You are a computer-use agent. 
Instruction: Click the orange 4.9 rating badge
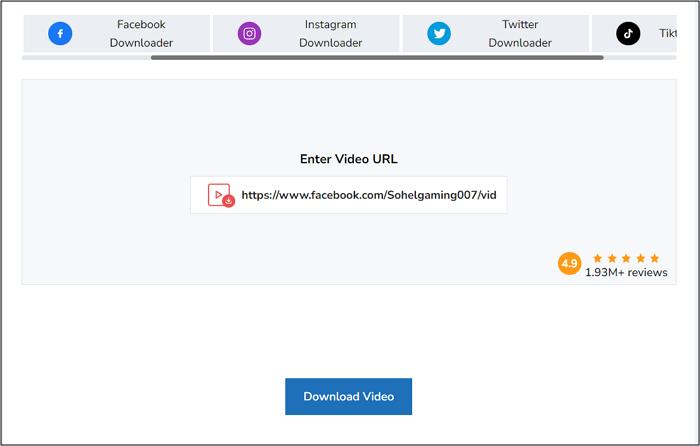569,263
